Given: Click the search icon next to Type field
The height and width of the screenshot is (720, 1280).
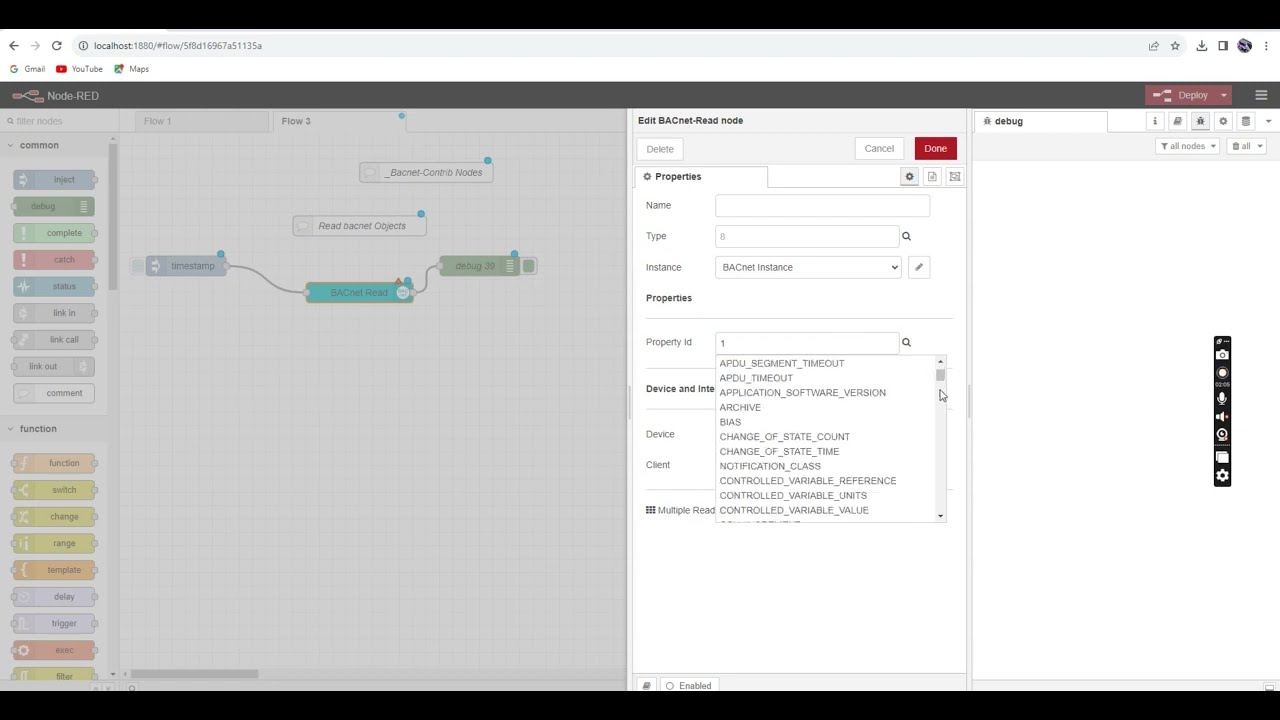Looking at the screenshot, I should (x=906, y=236).
